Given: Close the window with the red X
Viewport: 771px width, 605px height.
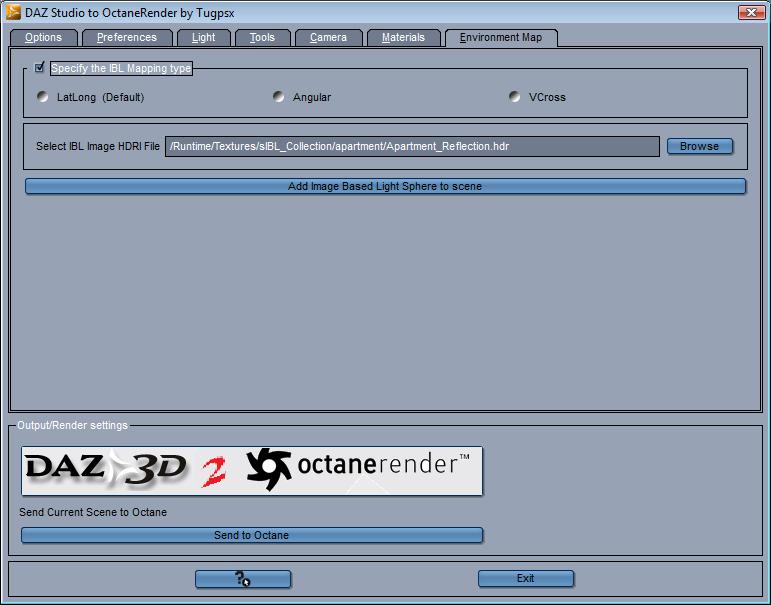Looking at the screenshot, I should [751, 12].
